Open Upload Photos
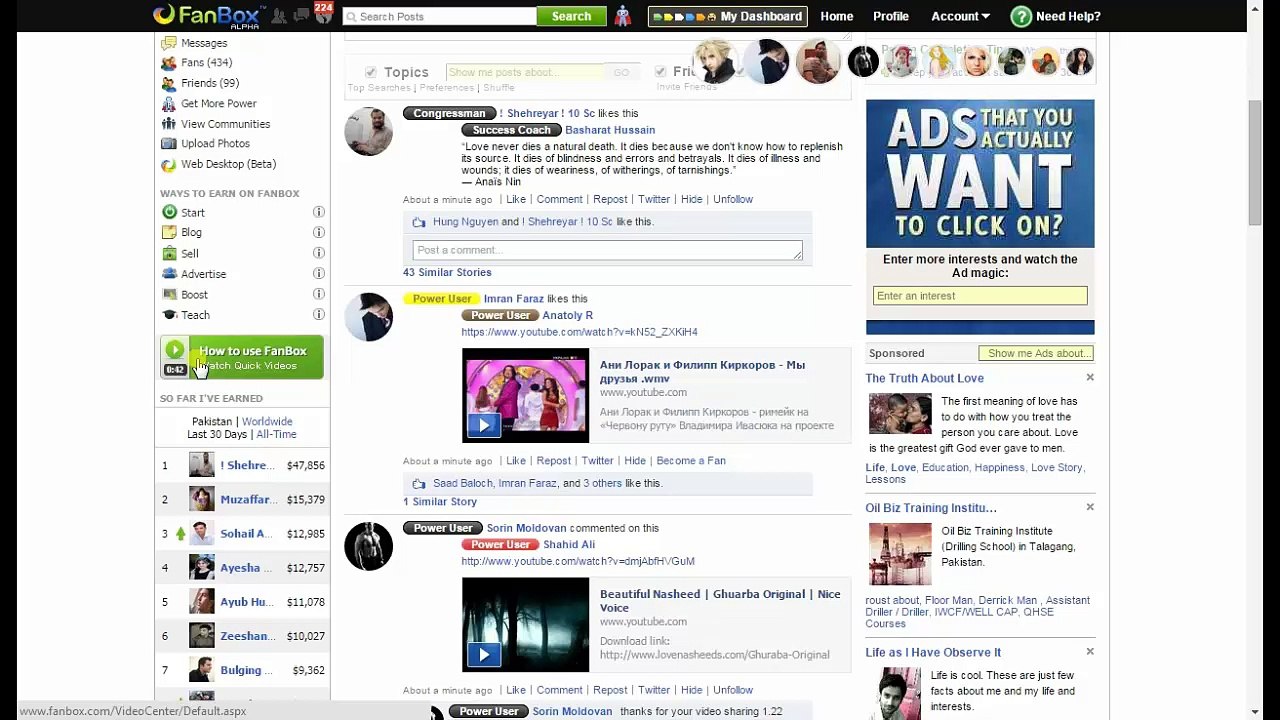The height and width of the screenshot is (720, 1280). (x=215, y=144)
